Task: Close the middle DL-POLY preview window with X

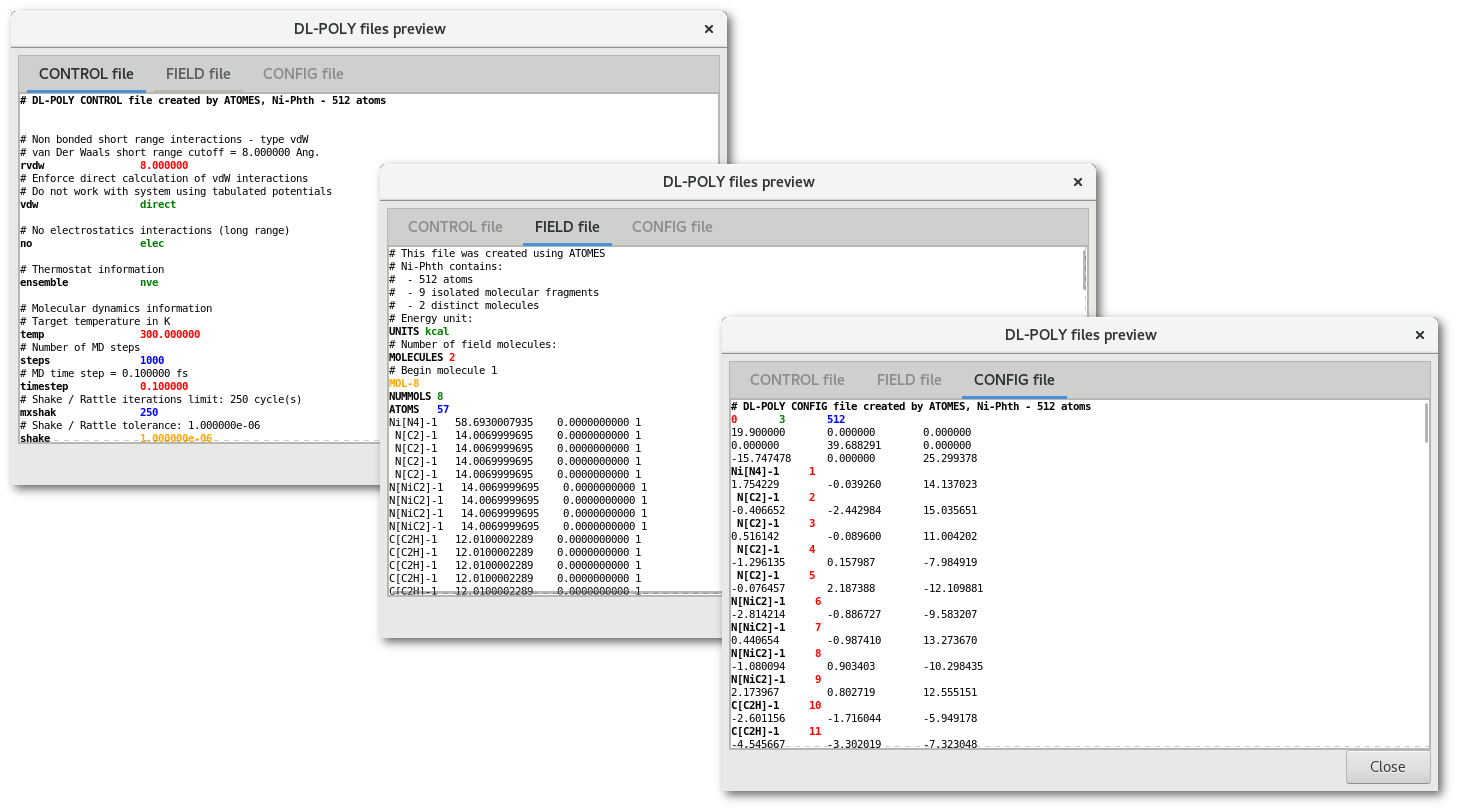Action: (x=1077, y=182)
